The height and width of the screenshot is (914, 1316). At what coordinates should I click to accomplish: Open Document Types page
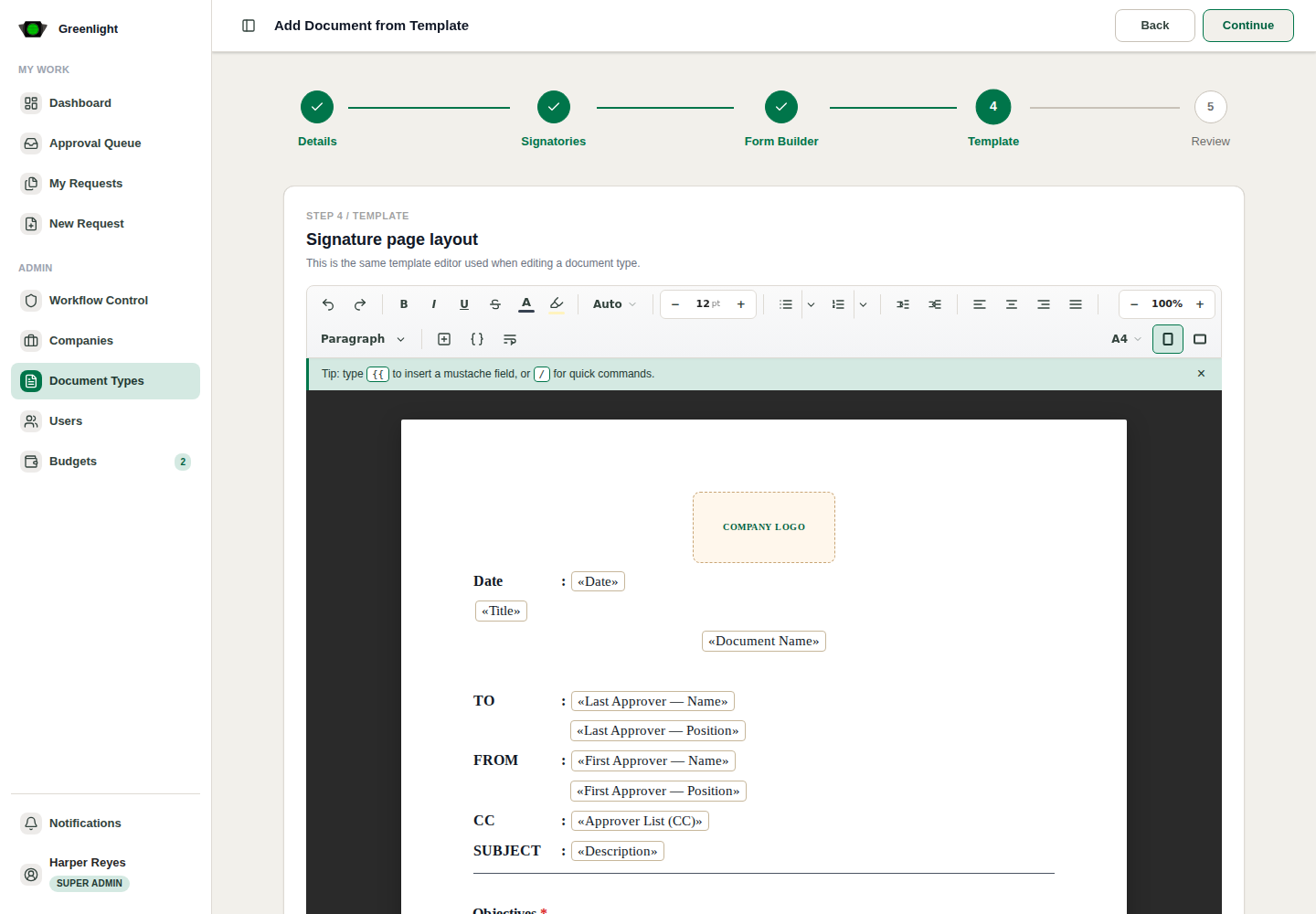click(x=105, y=381)
